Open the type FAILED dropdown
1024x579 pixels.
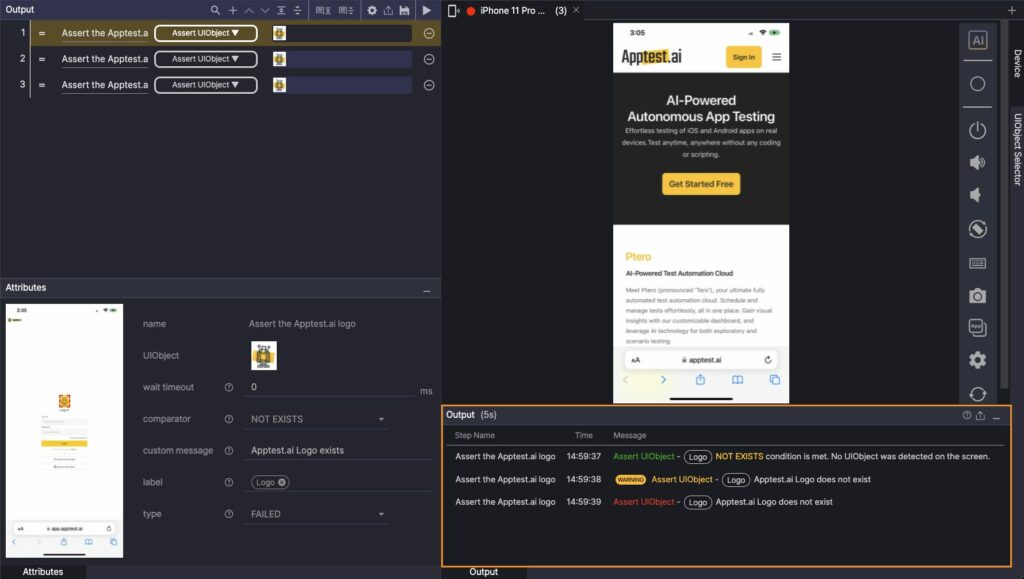pos(318,514)
